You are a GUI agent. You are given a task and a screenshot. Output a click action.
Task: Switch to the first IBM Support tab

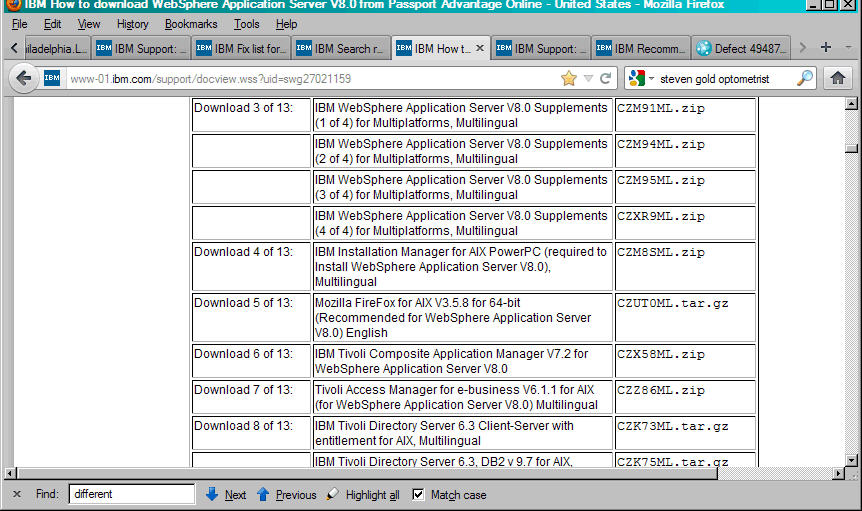point(141,48)
